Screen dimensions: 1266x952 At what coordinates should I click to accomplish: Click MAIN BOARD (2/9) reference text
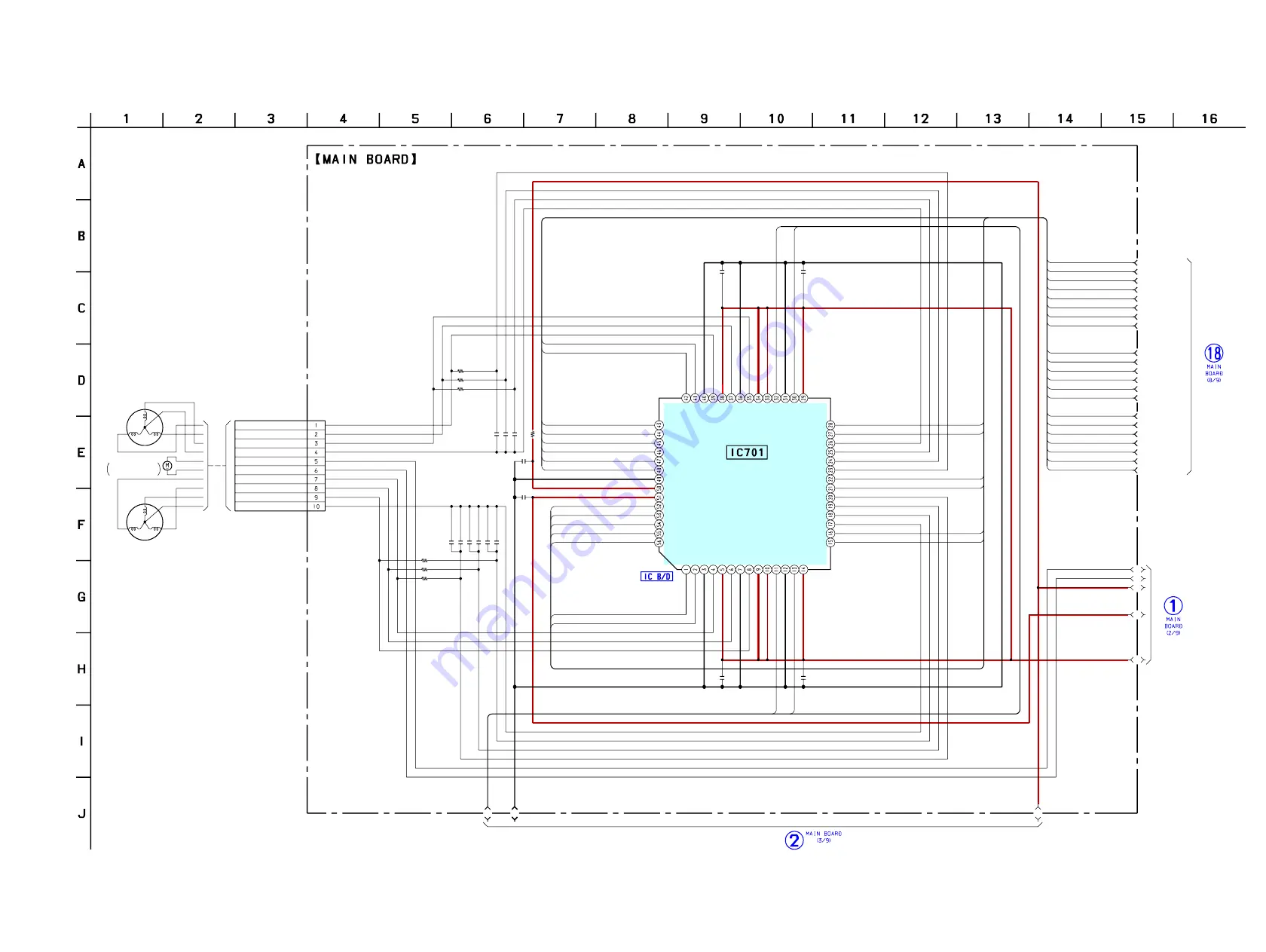1173,626
